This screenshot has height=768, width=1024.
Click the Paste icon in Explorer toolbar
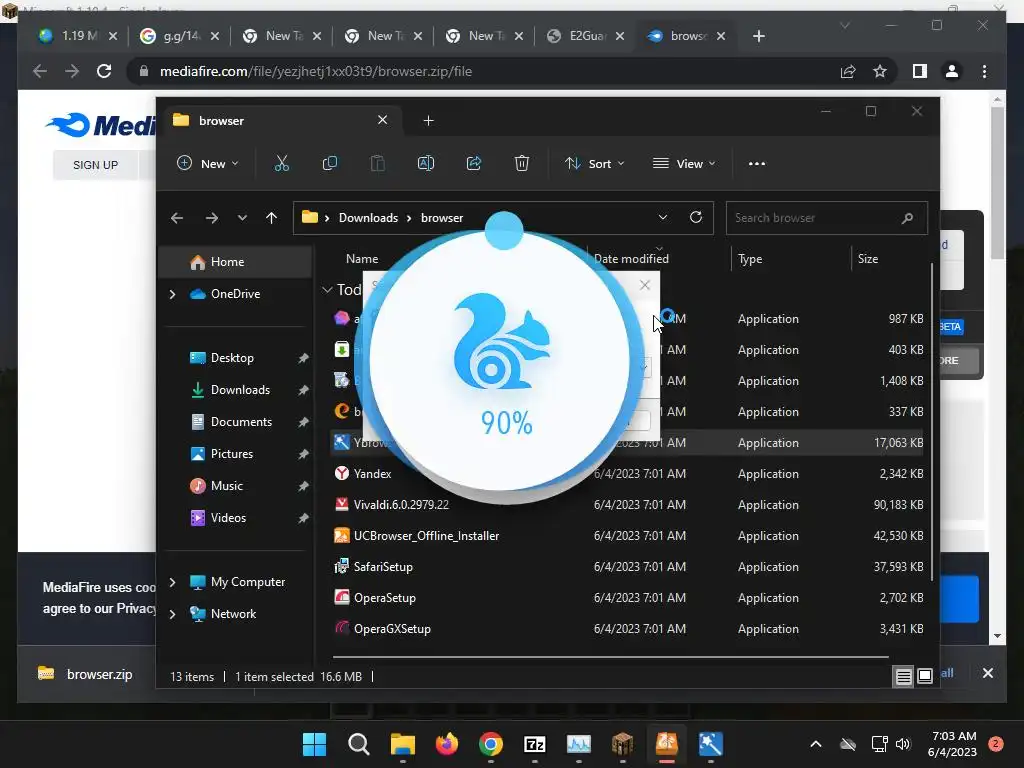[x=377, y=163]
